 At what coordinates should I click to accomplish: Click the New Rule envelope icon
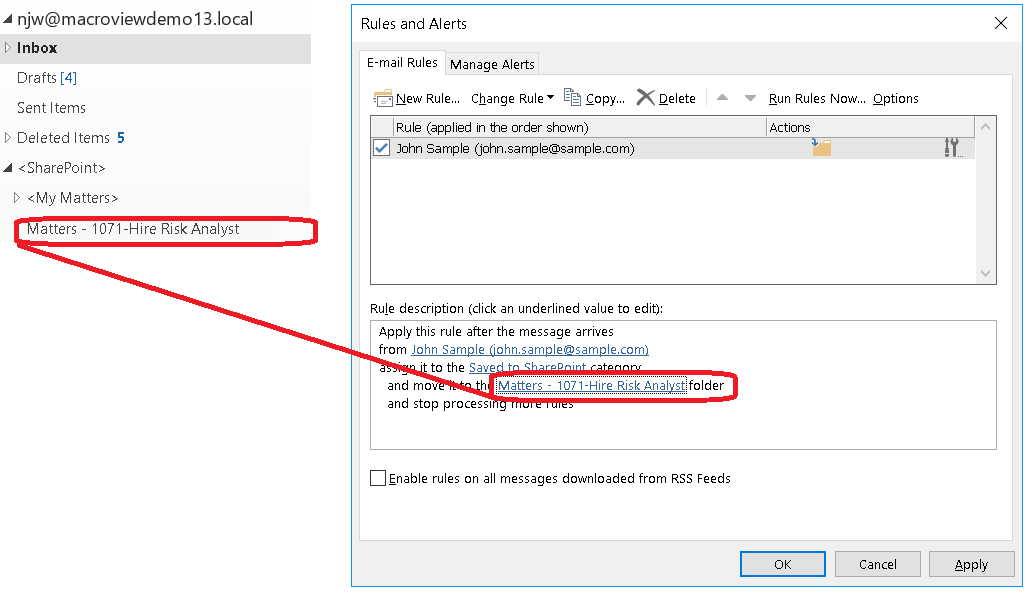(383, 98)
